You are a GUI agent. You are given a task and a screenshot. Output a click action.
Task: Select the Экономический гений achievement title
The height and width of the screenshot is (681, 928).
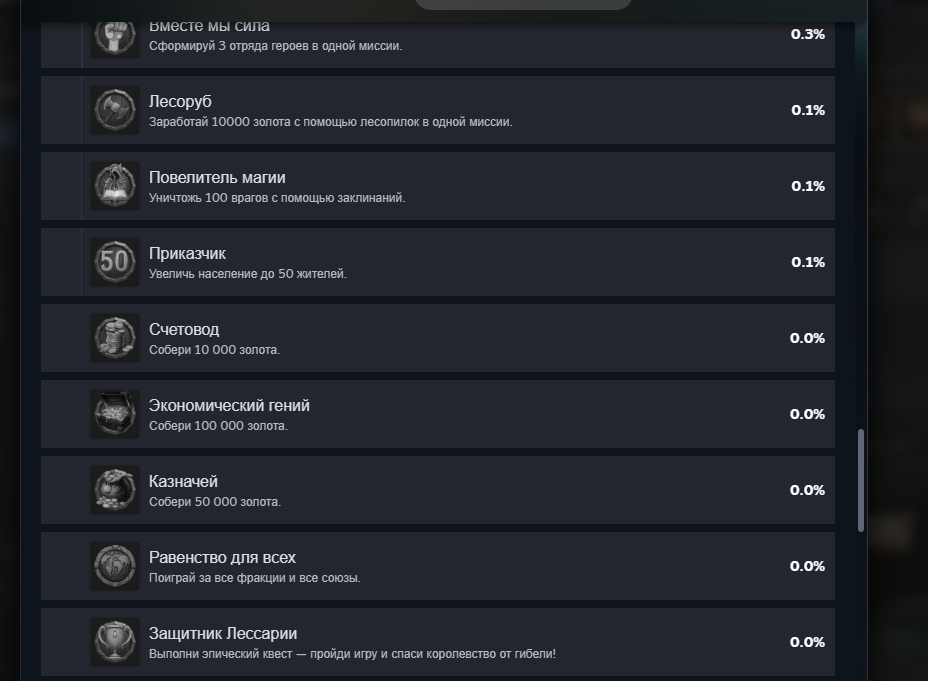229,406
